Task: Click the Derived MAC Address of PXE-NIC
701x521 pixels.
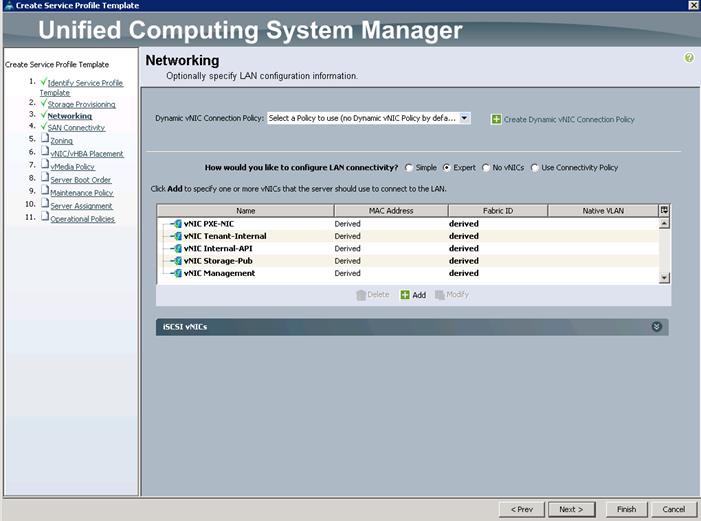Action: pos(347,224)
